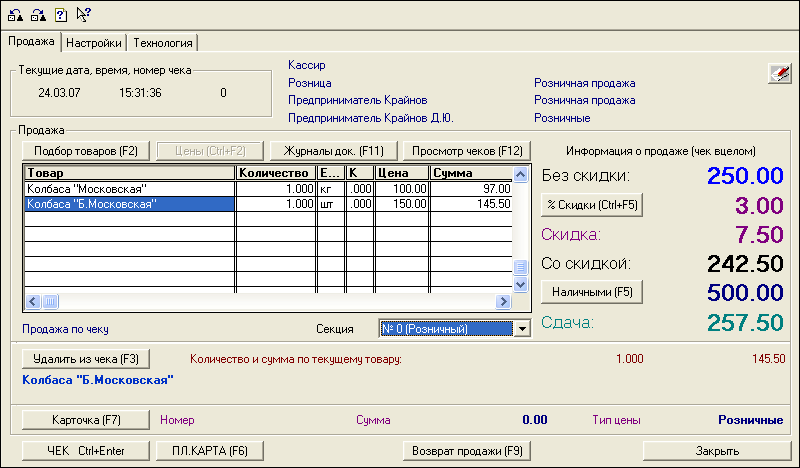Click the Продажа по чеку label
This screenshot has width=800, height=468.
point(65,329)
